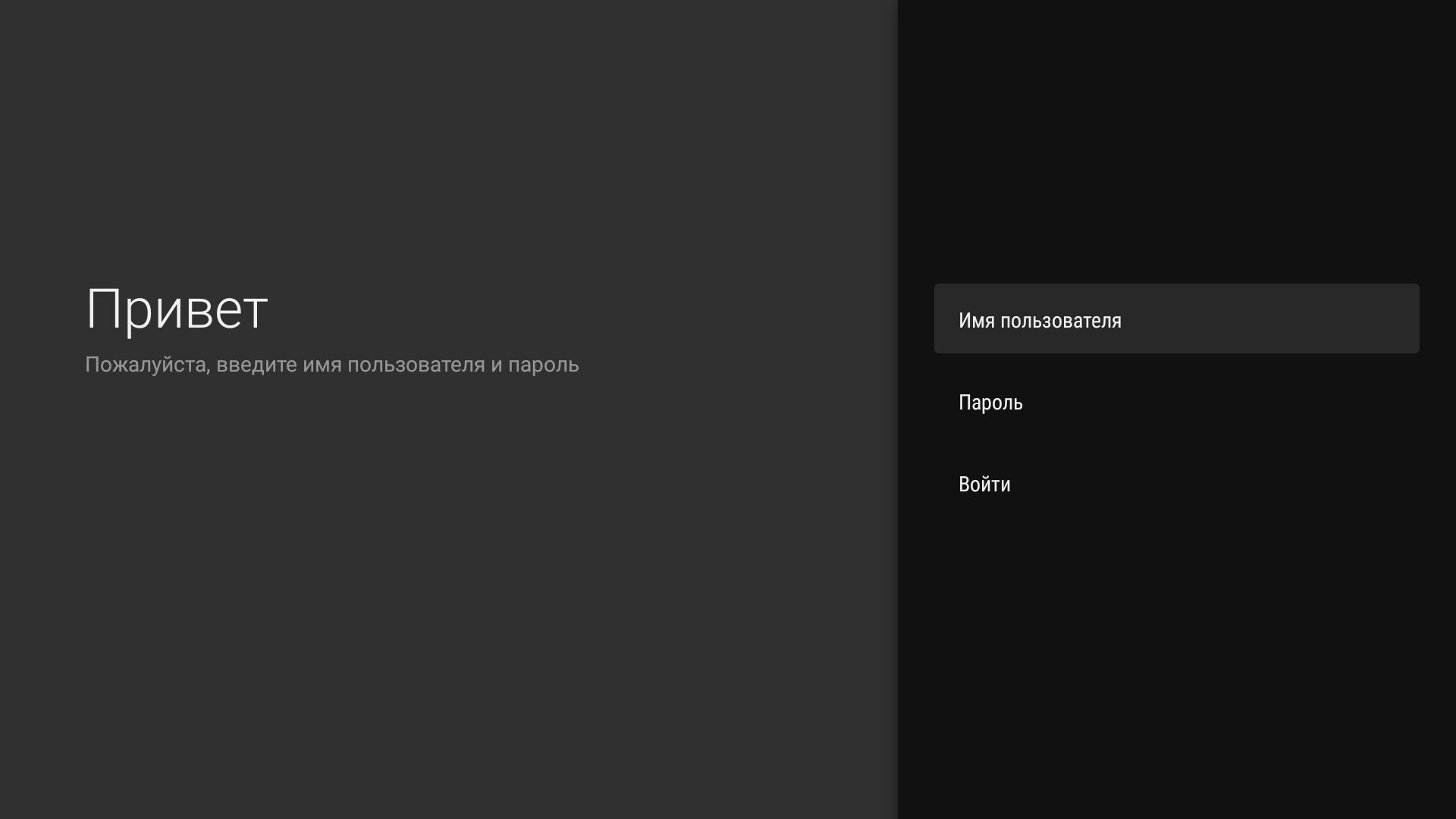
Task: Click the Имя пользователя label text
Action: 1039,320
